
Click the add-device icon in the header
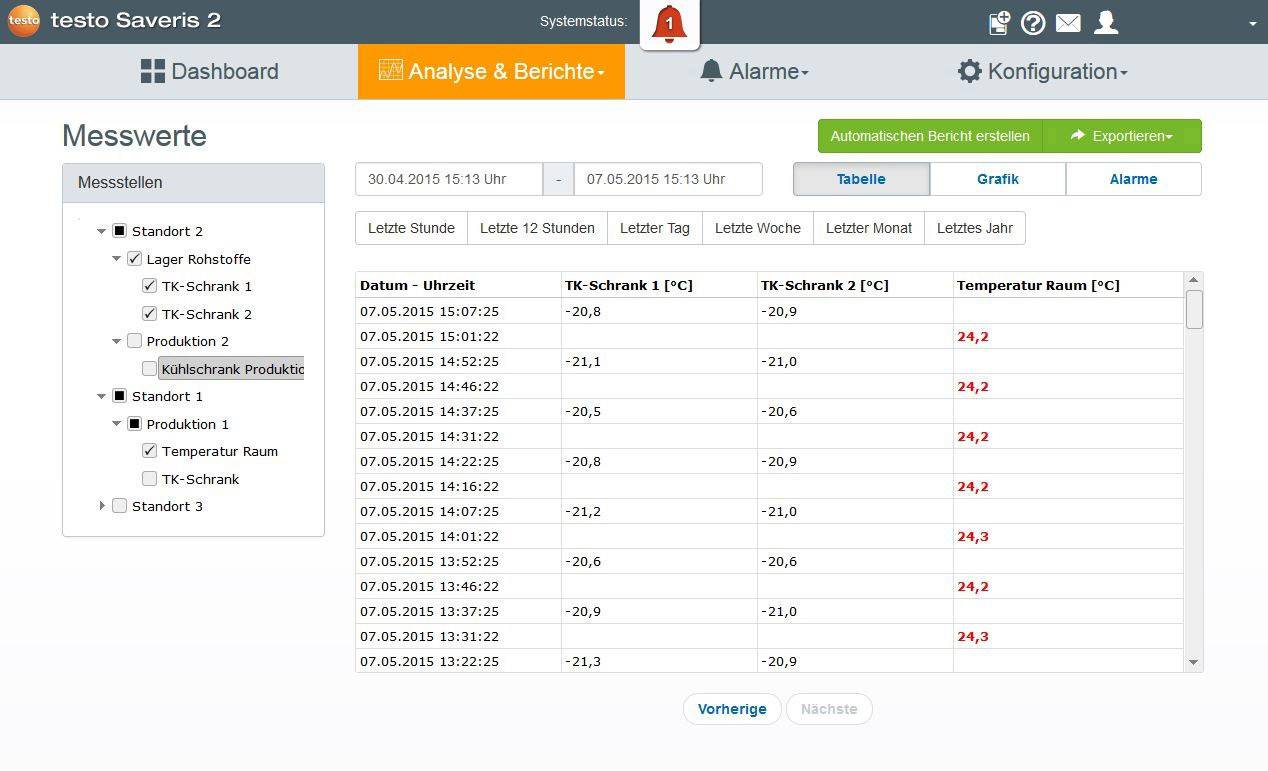pos(999,22)
